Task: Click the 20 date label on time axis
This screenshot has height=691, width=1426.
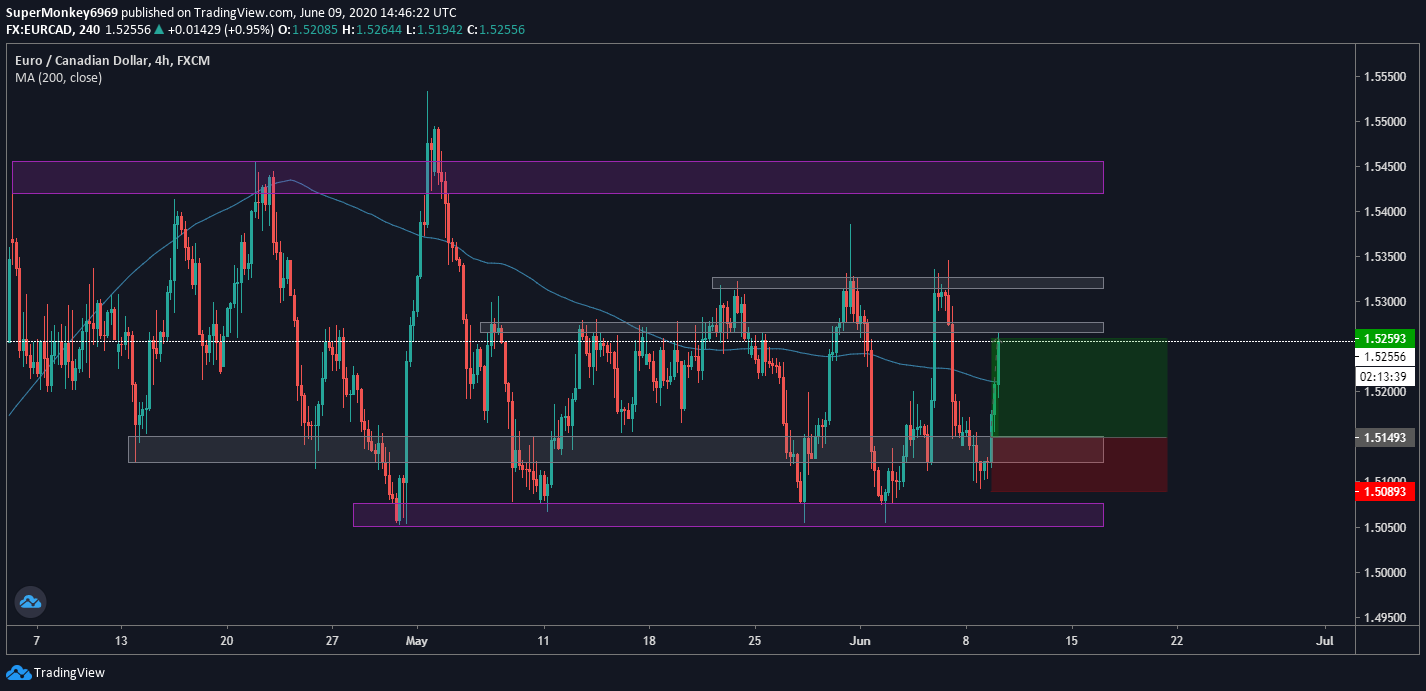Action: click(226, 640)
